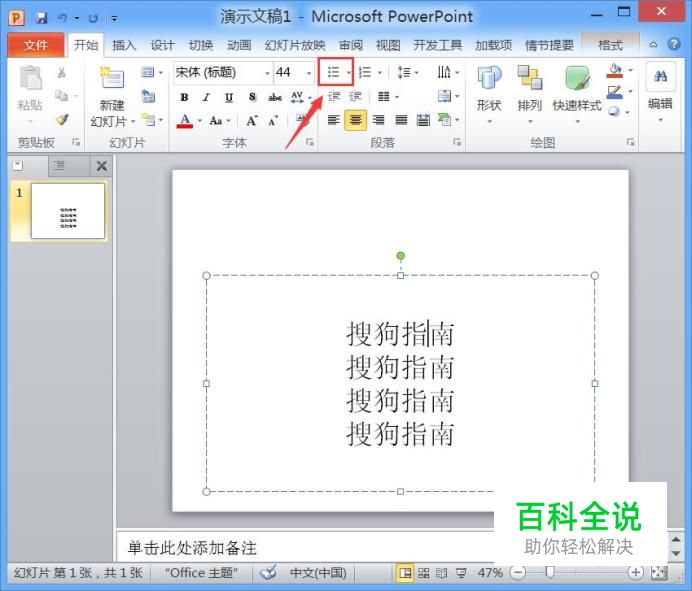Toggle underline formatting

229,98
